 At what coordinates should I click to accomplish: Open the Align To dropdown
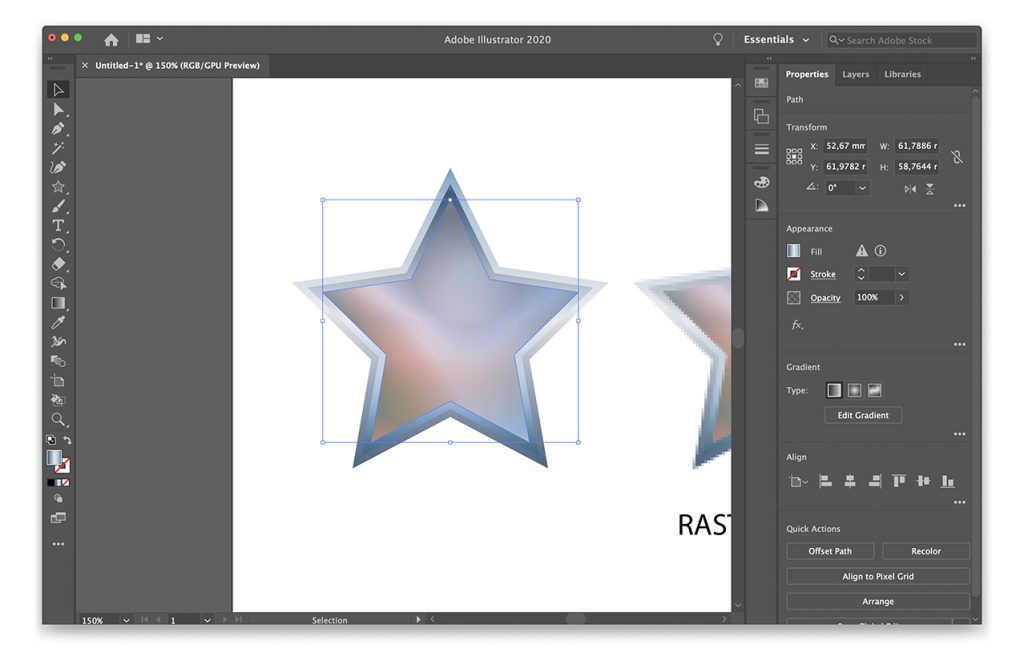tap(798, 482)
